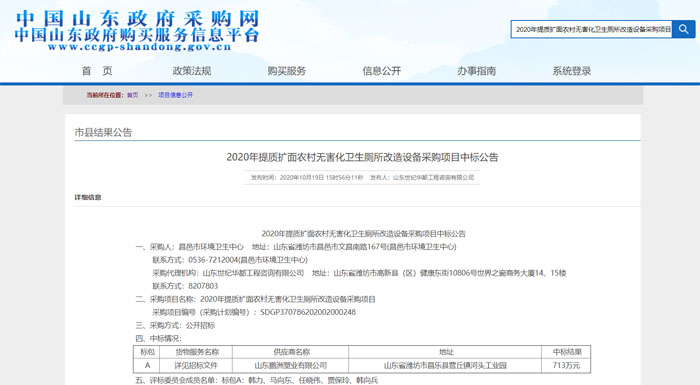Open the 购买服务 menu item
This screenshot has height=385, width=700.
(287, 71)
